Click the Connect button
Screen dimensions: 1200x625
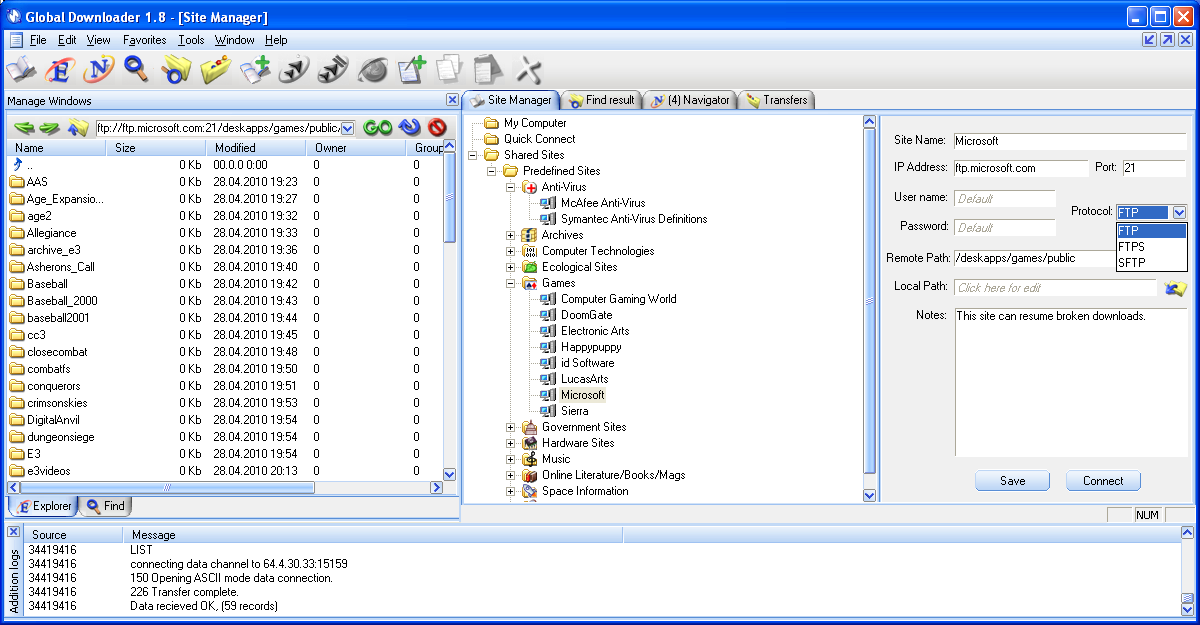click(x=1103, y=480)
